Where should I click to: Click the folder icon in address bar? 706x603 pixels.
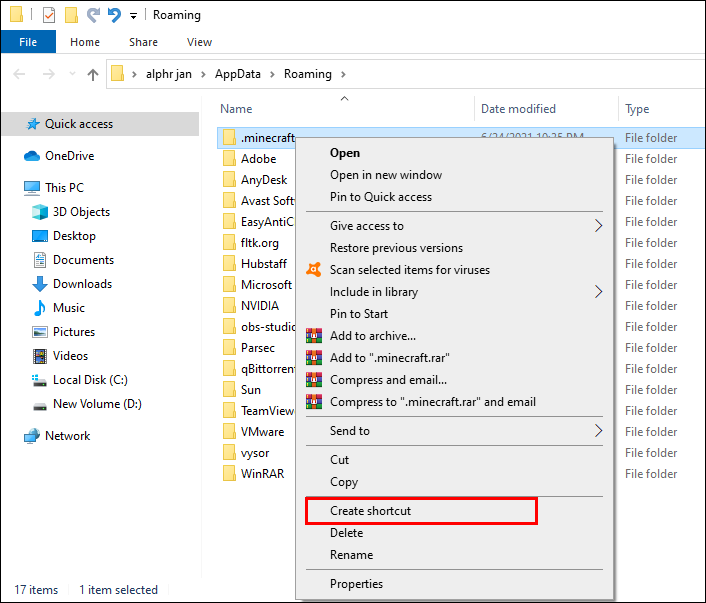pyautogui.click(x=118, y=73)
